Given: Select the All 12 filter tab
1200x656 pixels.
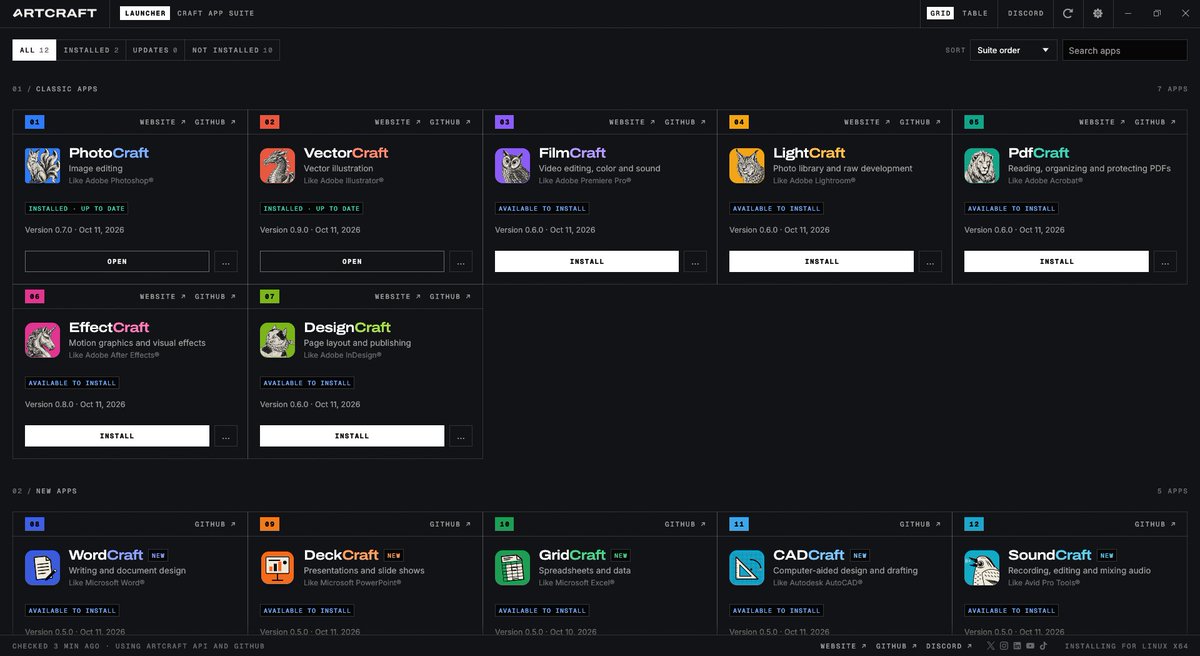Looking at the screenshot, I should [34, 50].
